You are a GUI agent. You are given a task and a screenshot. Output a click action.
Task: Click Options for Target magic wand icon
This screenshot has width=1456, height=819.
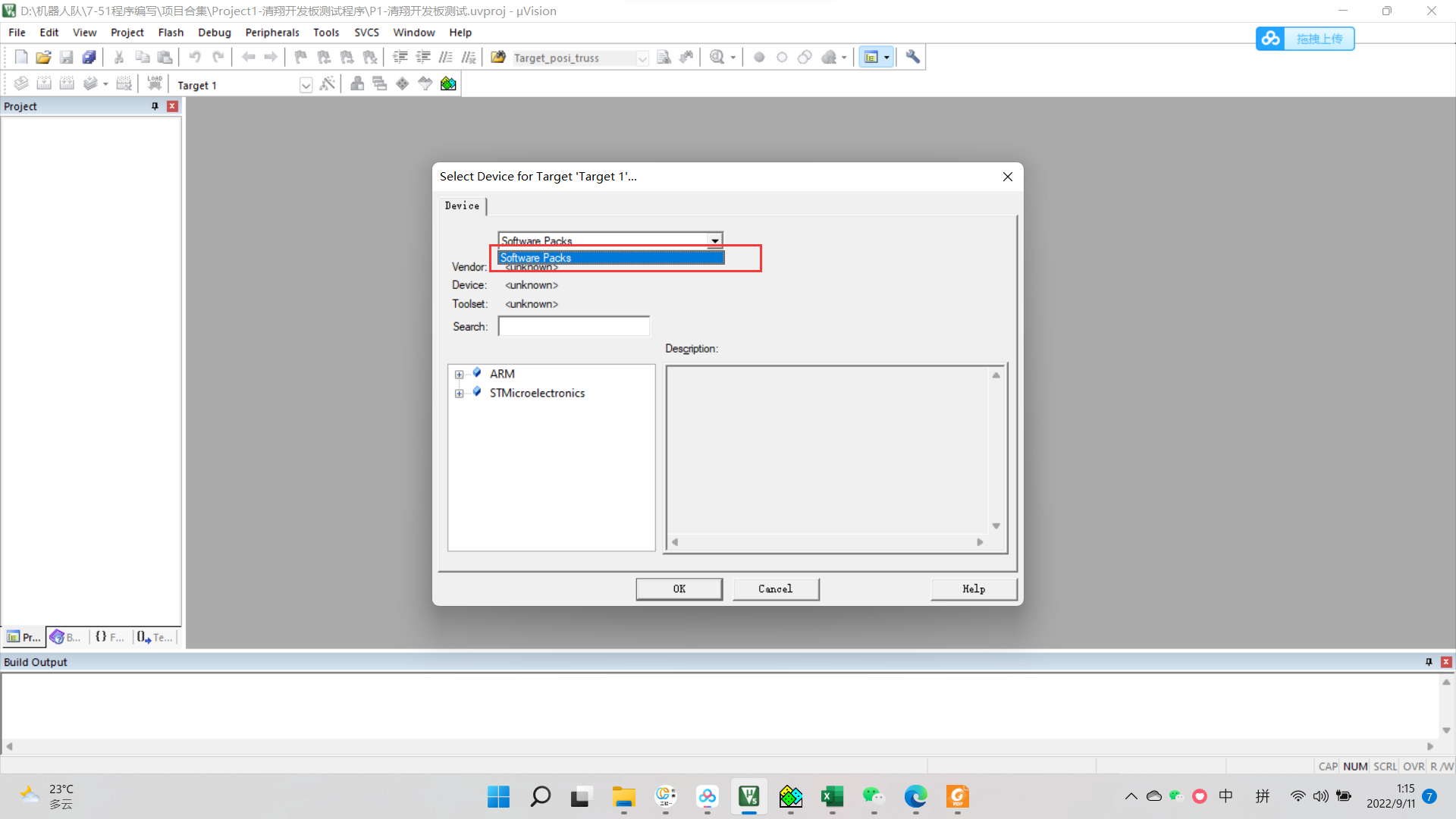coord(328,84)
